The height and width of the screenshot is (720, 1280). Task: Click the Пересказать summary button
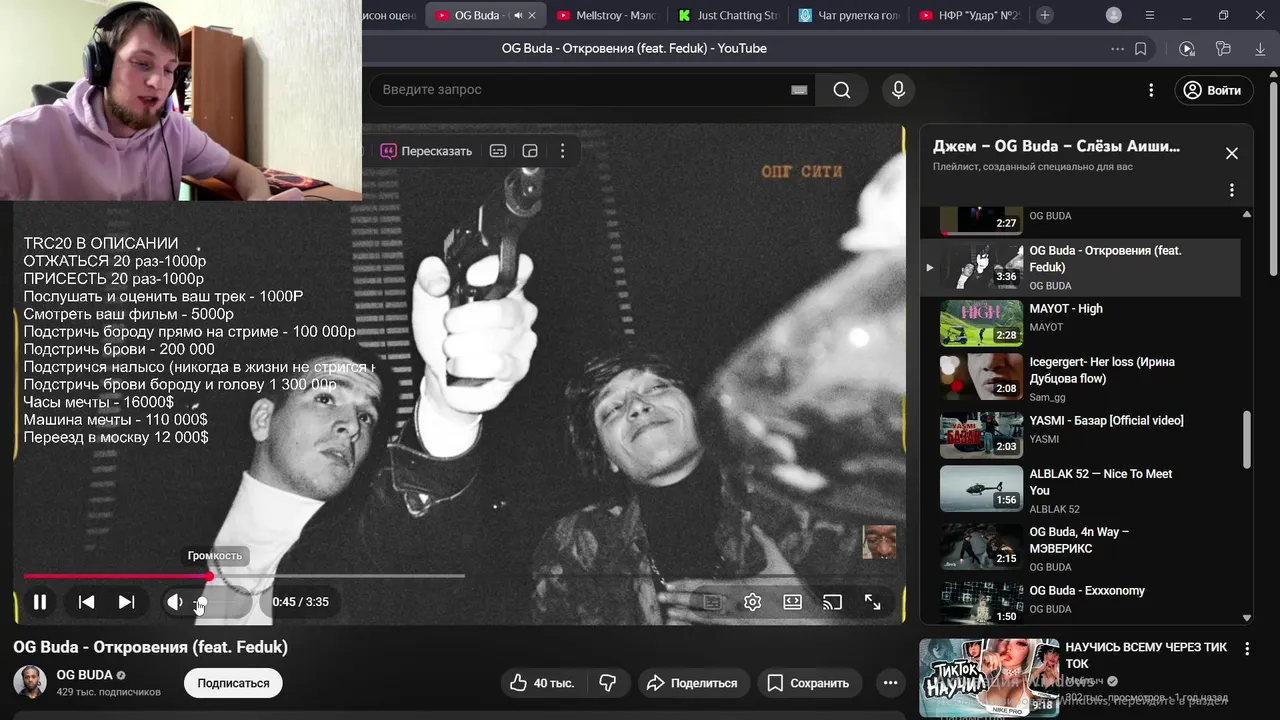pyautogui.click(x=426, y=151)
